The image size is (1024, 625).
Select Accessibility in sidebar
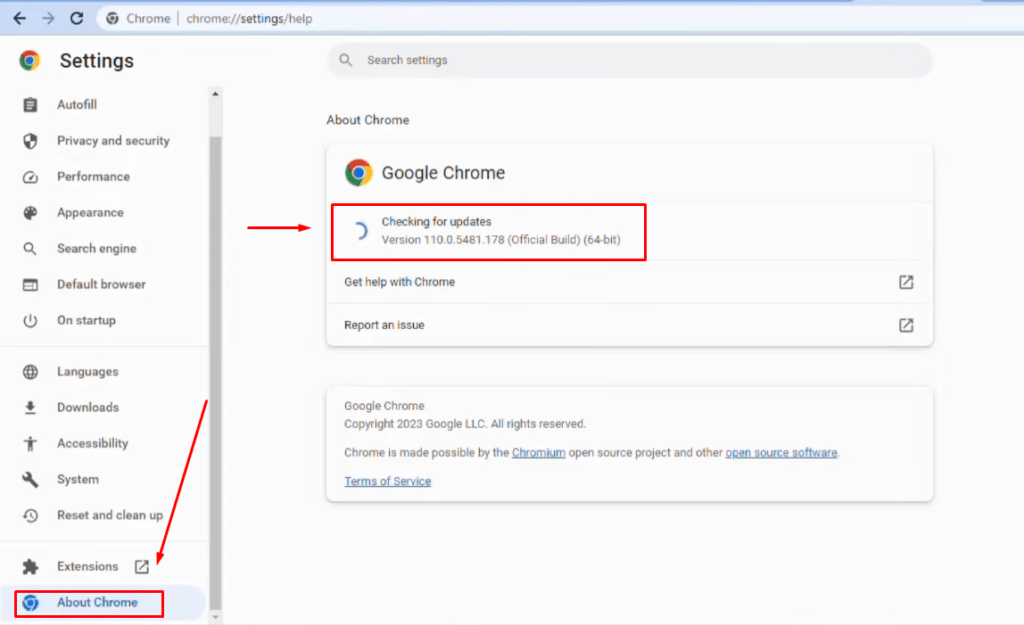click(x=92, y=443)
